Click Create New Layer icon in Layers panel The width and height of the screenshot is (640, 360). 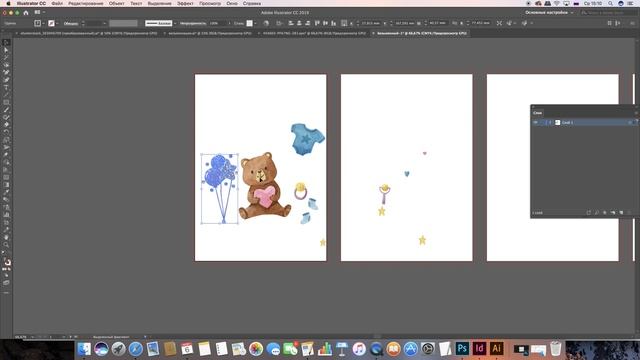point(621,213)
